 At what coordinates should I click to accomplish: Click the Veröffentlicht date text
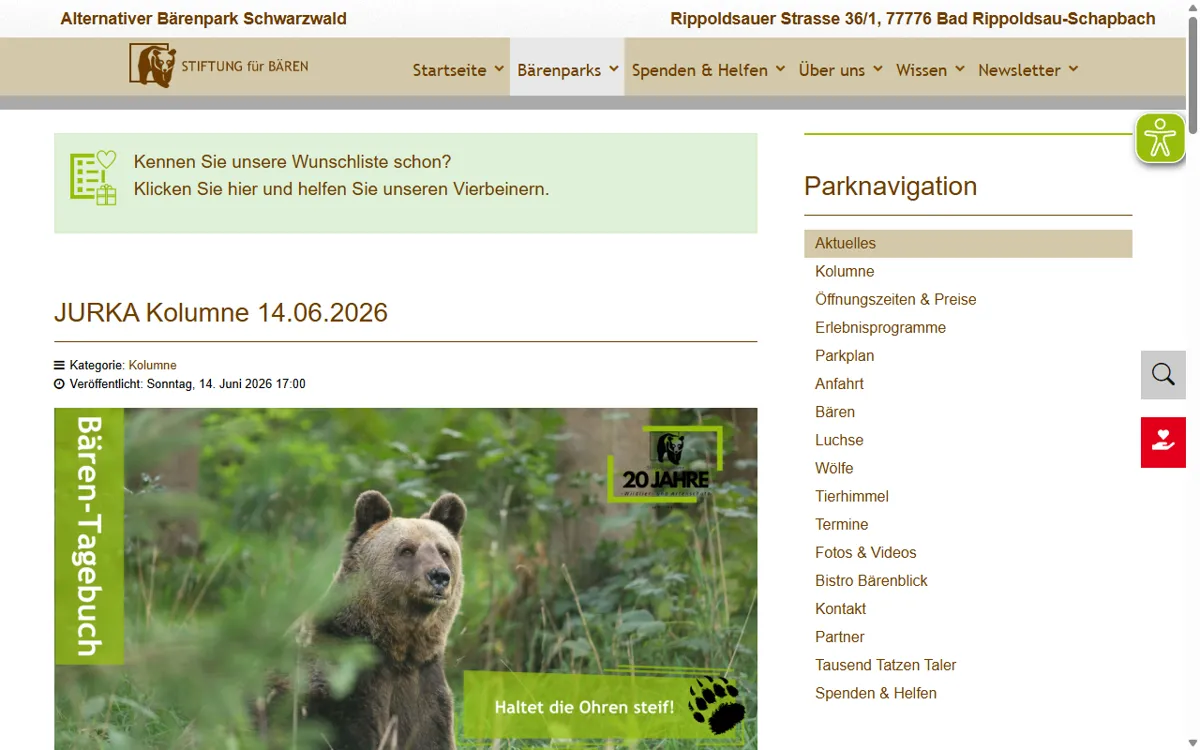(x=187, y=383)
